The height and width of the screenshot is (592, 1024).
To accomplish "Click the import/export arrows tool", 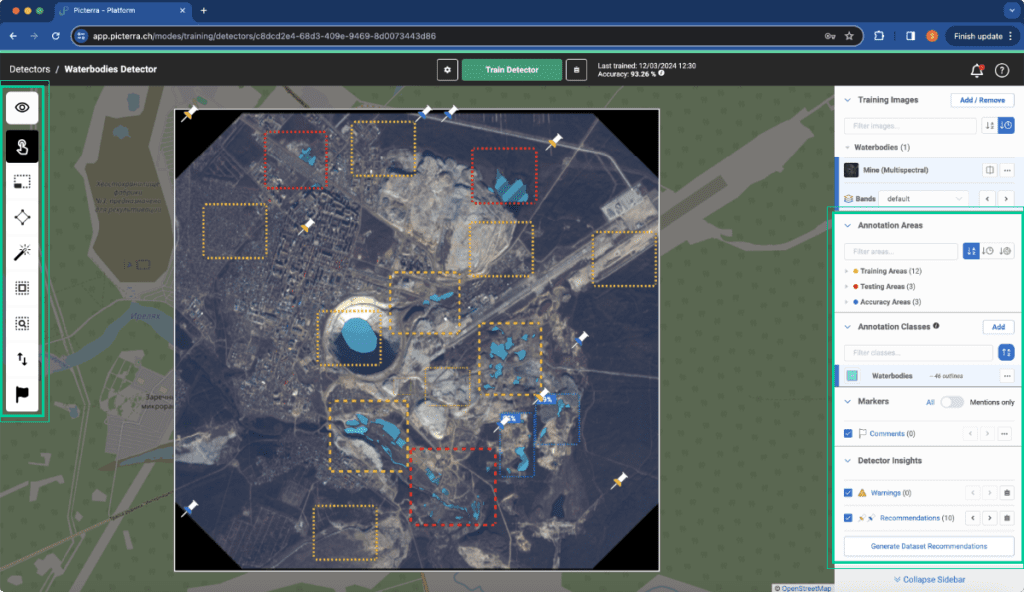I will point(22,359).
